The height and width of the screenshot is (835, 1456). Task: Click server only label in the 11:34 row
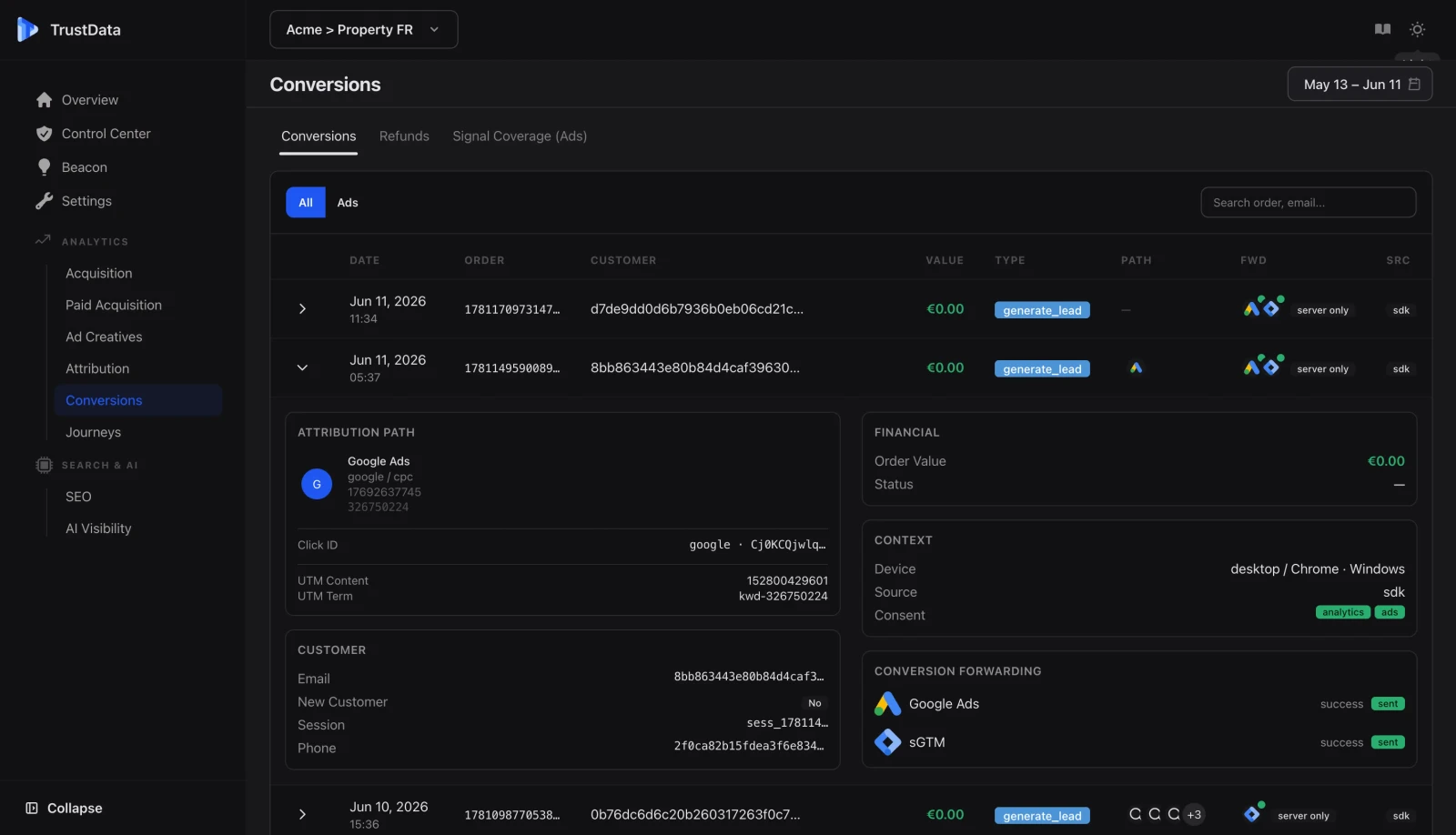coord(1322,310)
